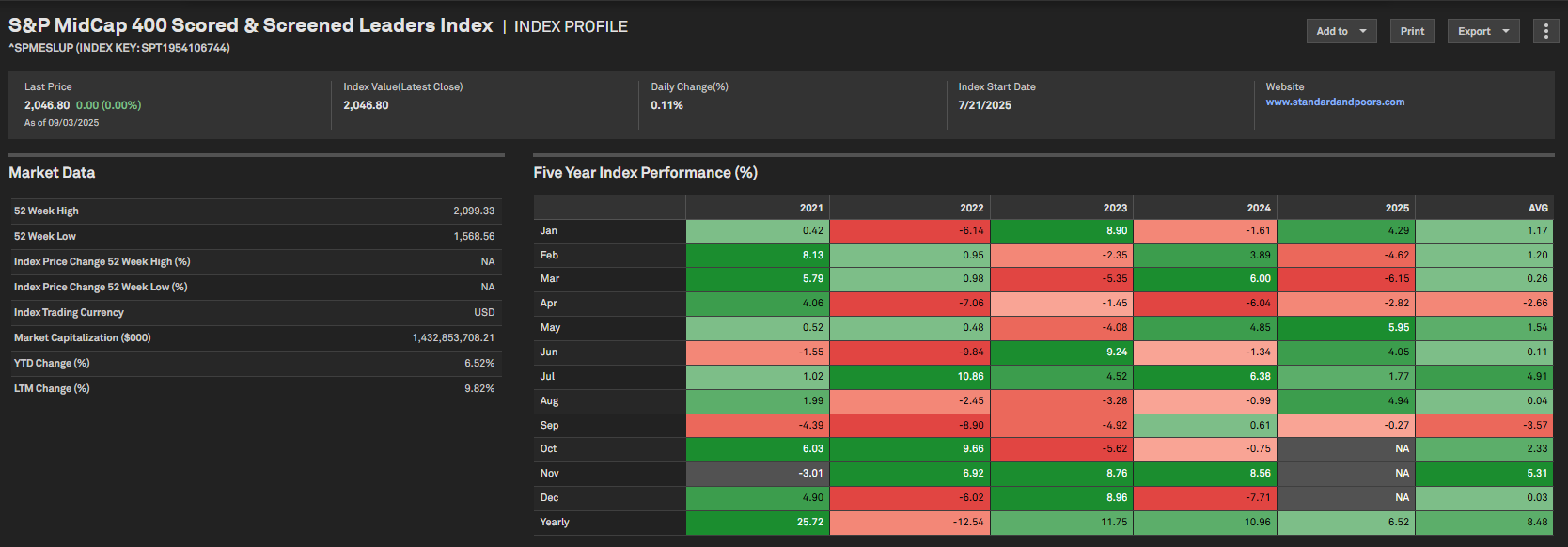This screenshot has height=547, width=1568.
Task: Click the Index Value (Latest Close) figure
Action: point(366,105)
